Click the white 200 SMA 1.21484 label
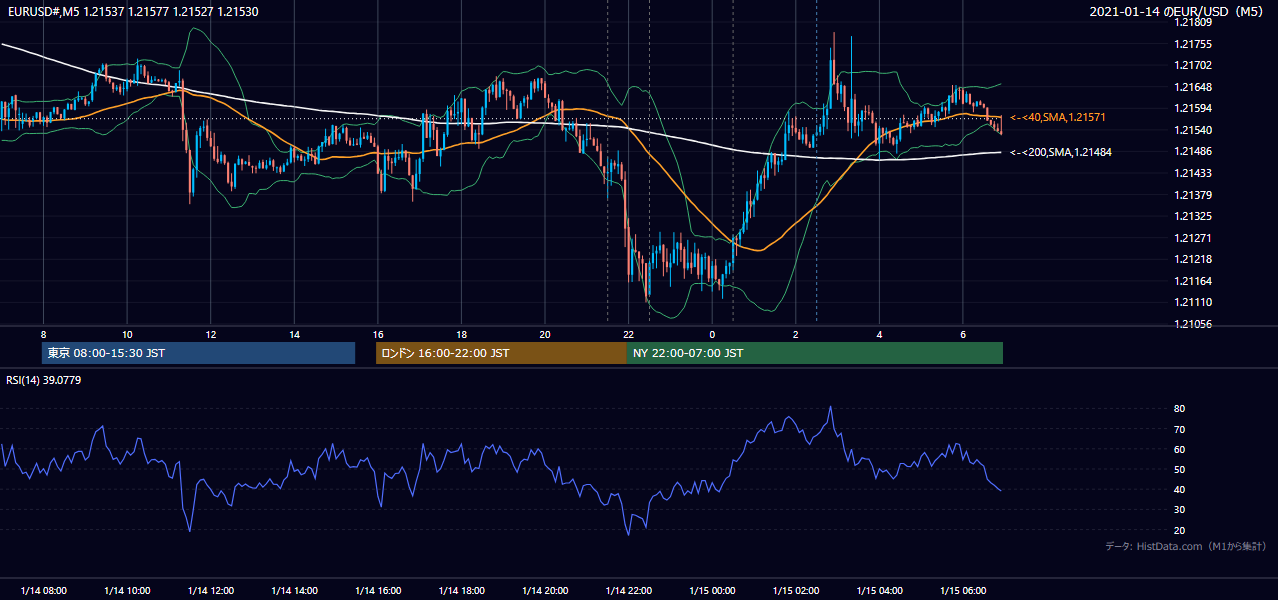Image resolution: width=1278 pixels, height=600 pixels. (x=1061, y=152)
